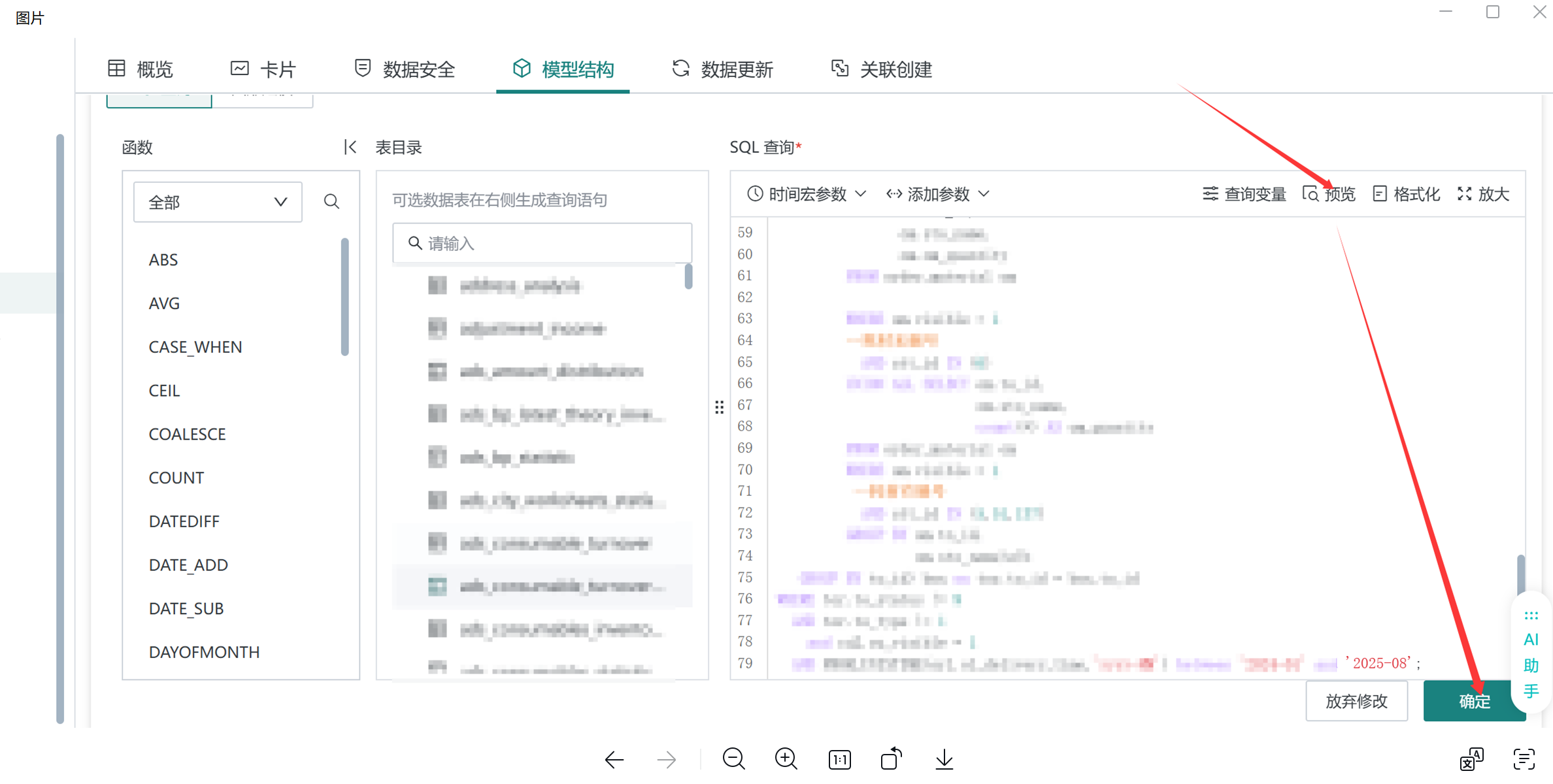Click the function search magnifier icon

pyautogui.click(x=331, y=201)
